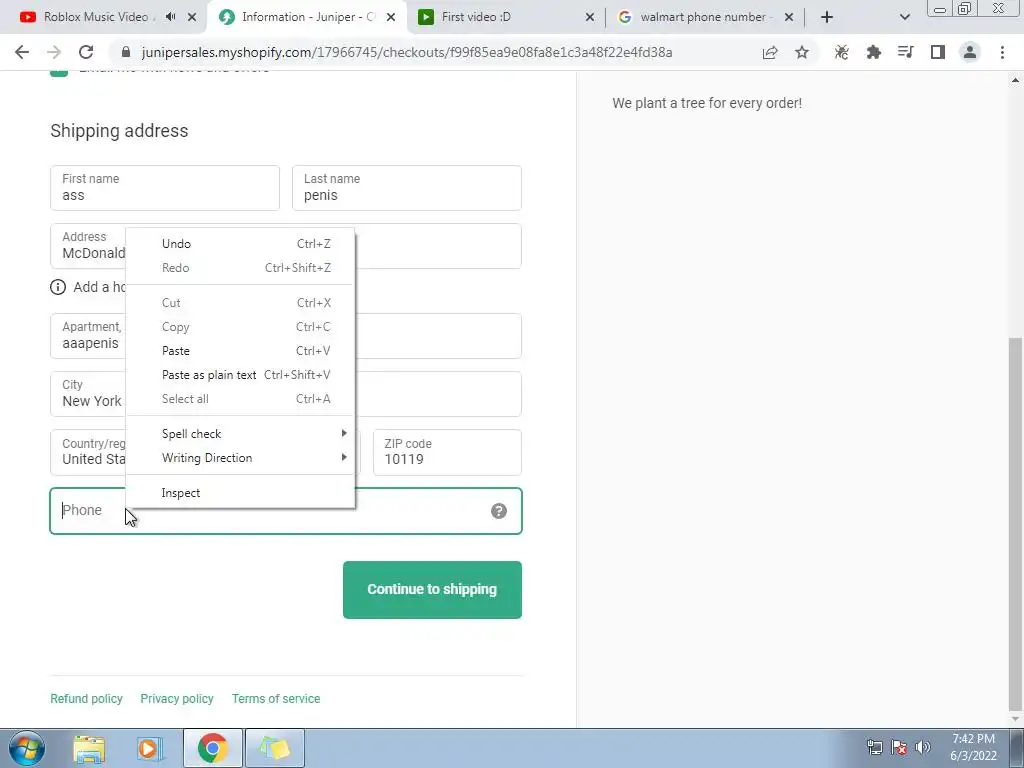This screenshot has width=1024, height=768.
Task: Expand the Spell check submenu
Action: (x=240, y=434)
